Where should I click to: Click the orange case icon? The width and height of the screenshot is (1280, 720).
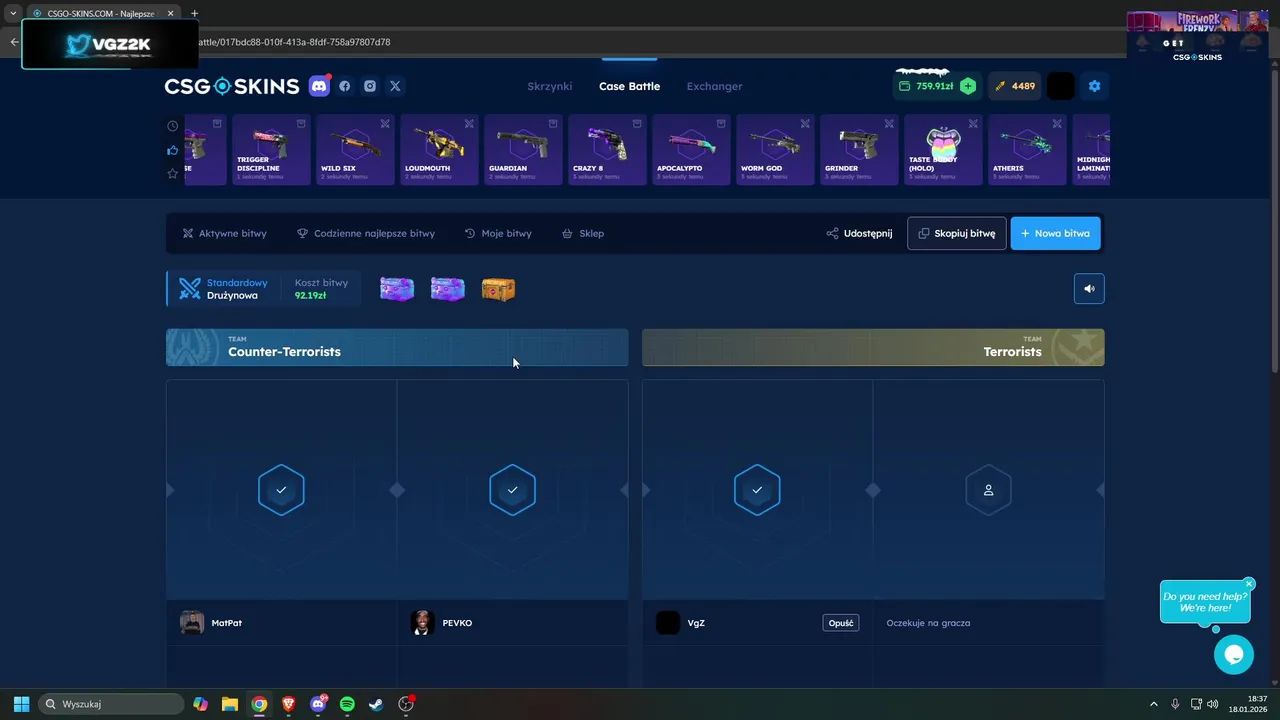pyautogui.click(x=498, y=289)
